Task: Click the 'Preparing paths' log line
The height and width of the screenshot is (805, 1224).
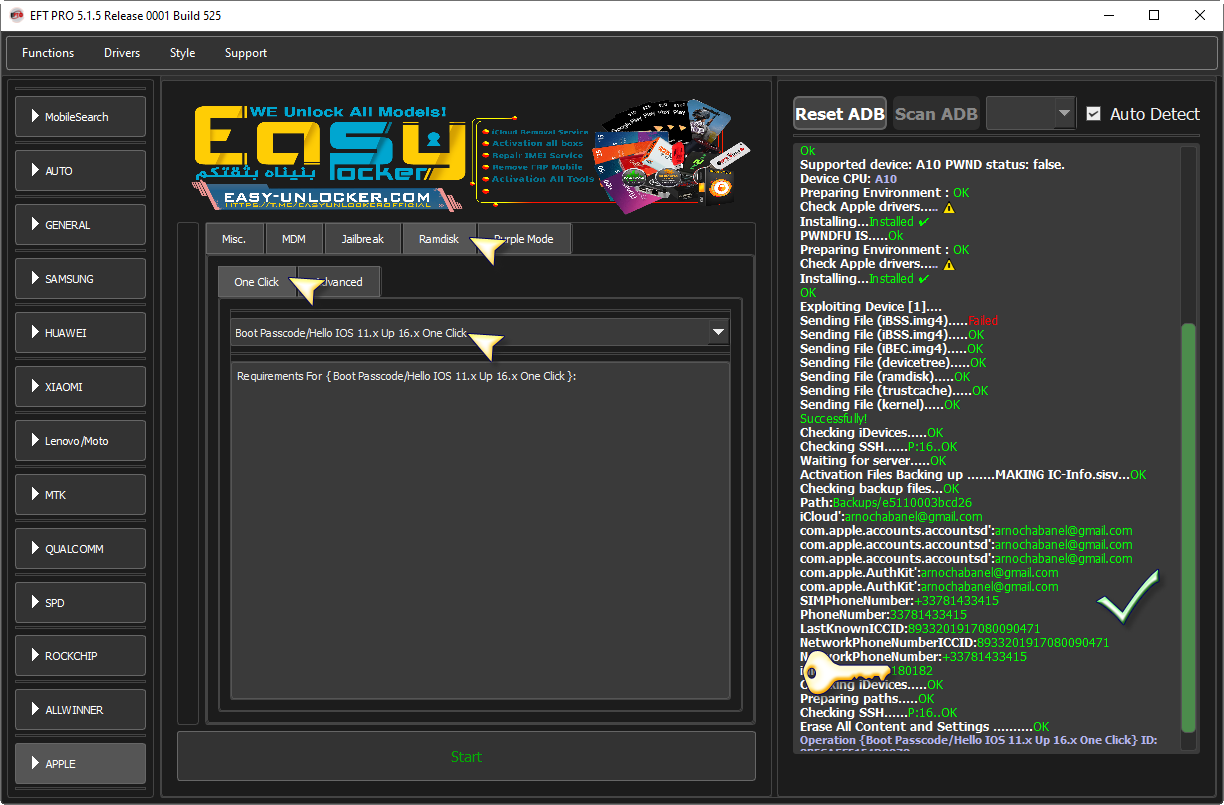Action: pyautogui.click(x=867, y=699)
